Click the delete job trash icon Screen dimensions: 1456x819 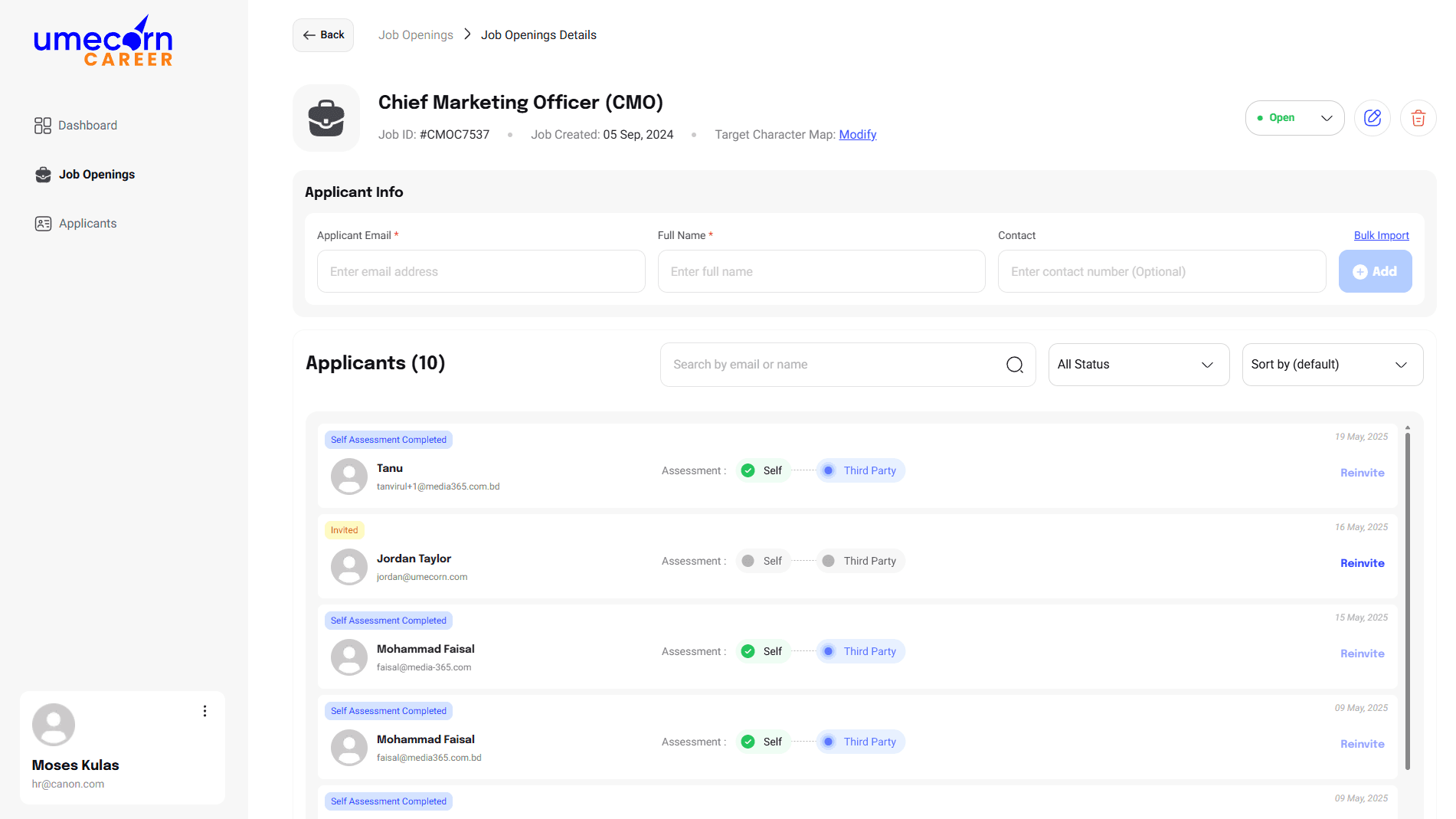coord(1418,118)
